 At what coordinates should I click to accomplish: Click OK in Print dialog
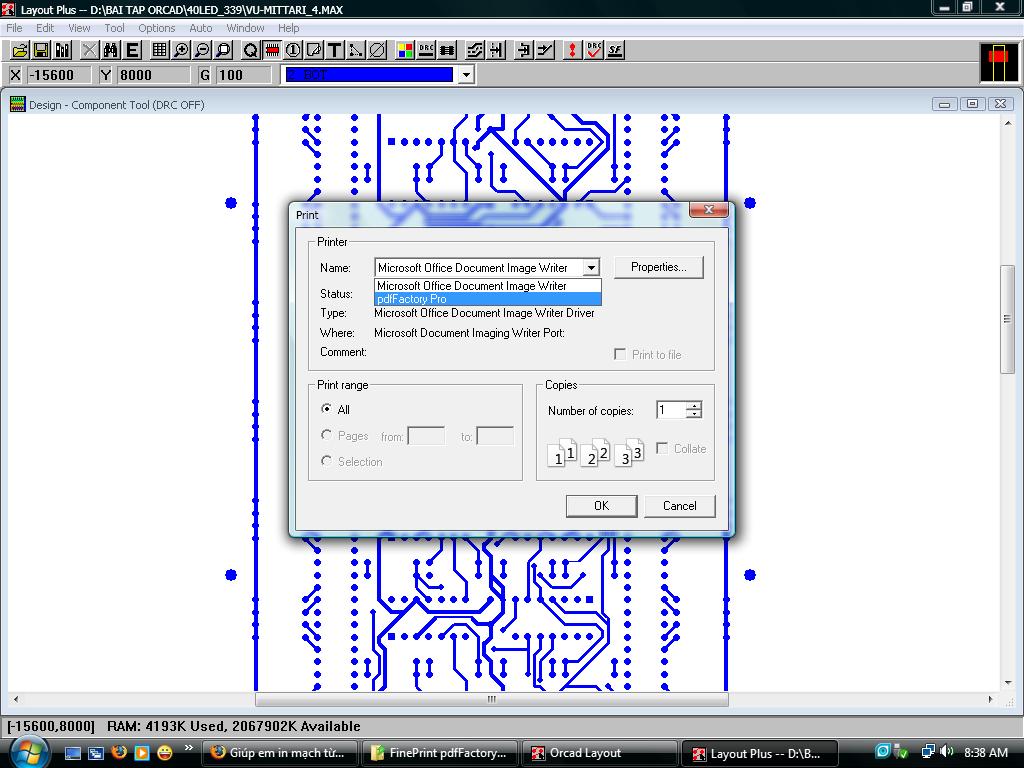(601, 505)
